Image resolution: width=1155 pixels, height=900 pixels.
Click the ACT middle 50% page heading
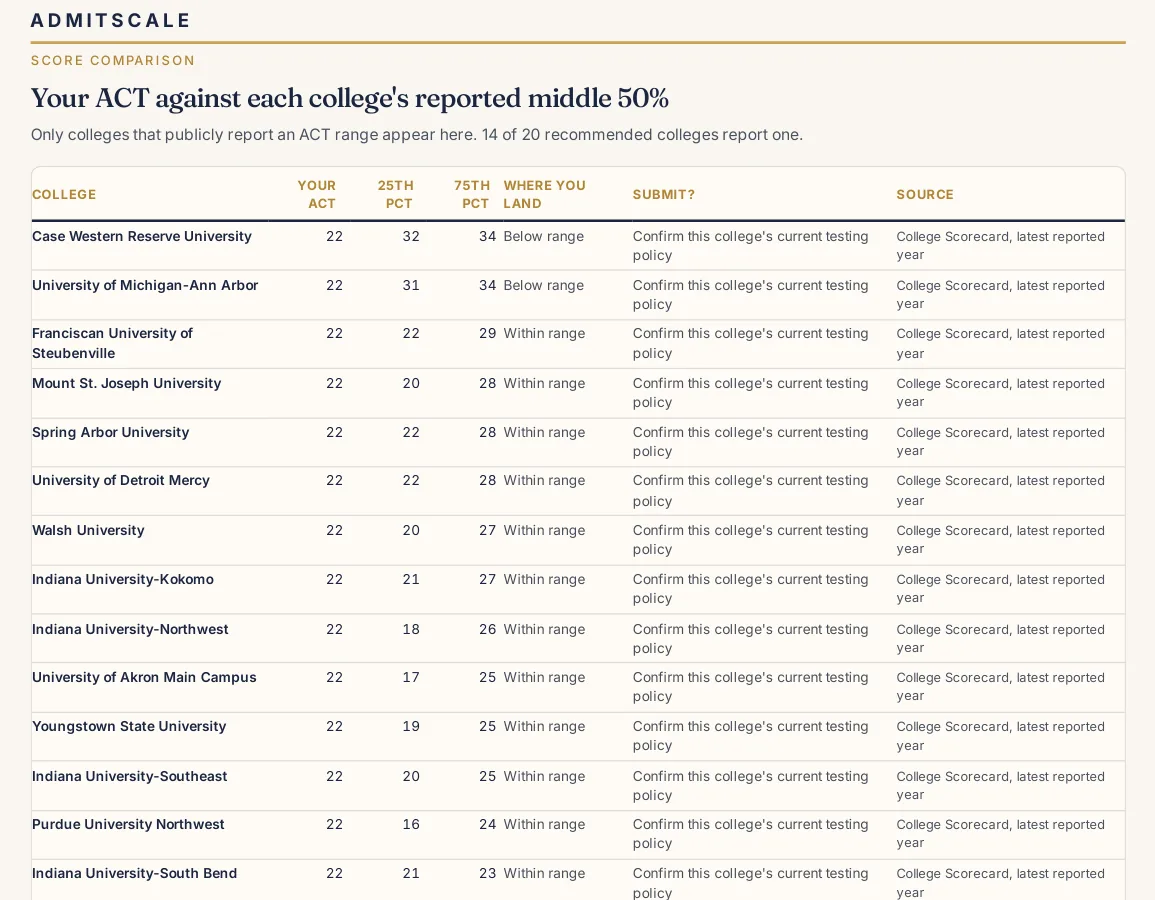click(x=350, y=98)
